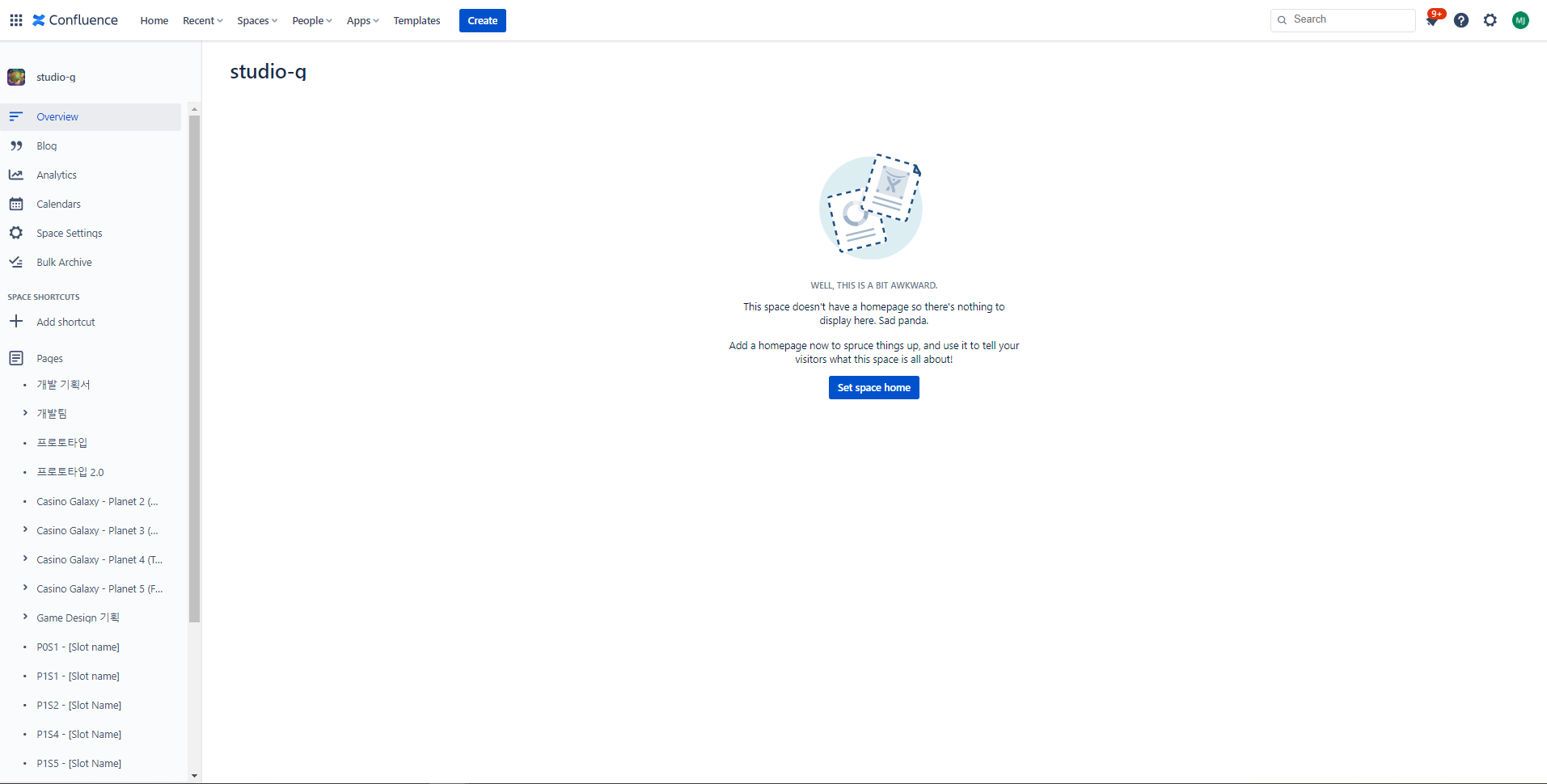Open Bulk Archive link
1547x784 pixels.
[64, 262]
